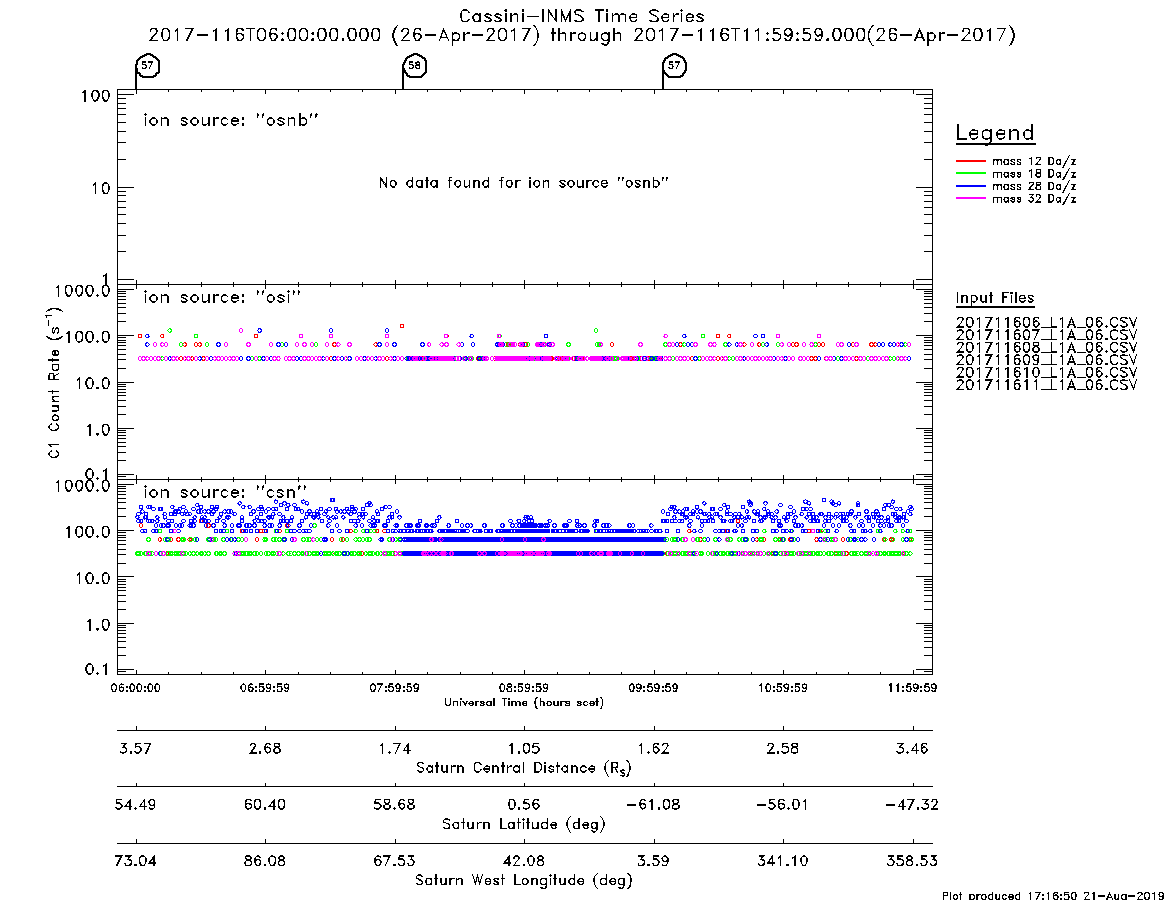Click the 'Cassini-INMS Time Series' title

pos(582,16)
